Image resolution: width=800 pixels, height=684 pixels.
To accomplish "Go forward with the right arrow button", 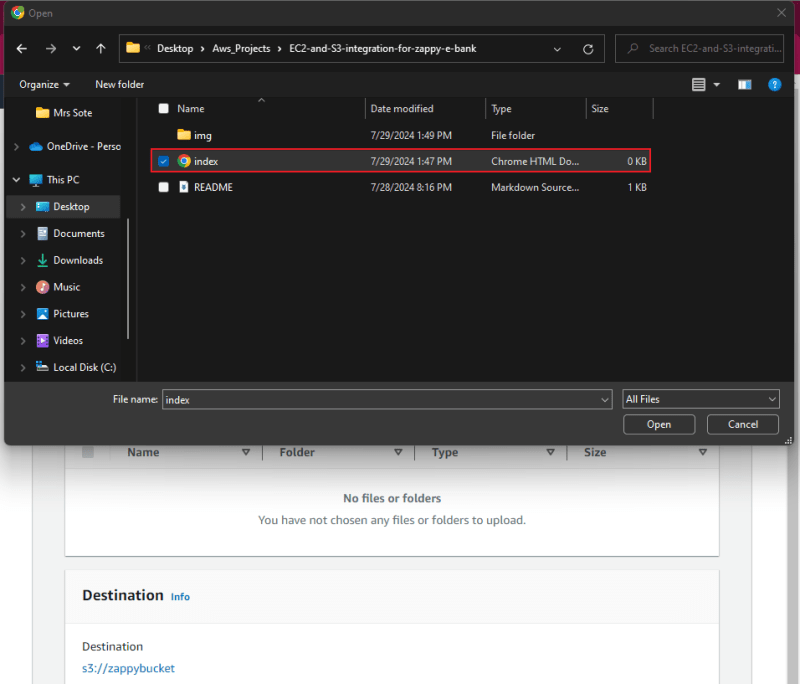I will point(51,48).
